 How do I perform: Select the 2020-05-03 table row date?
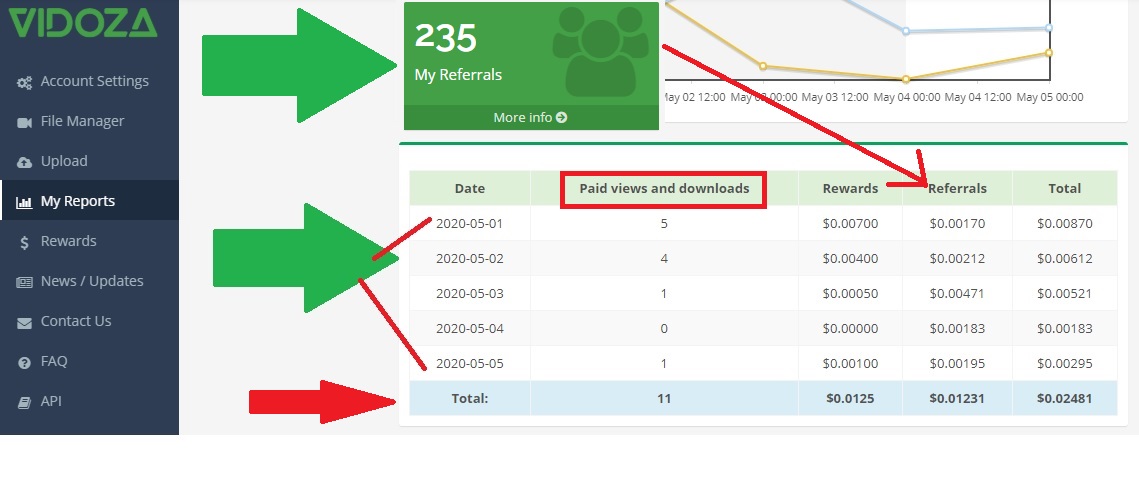469,293
